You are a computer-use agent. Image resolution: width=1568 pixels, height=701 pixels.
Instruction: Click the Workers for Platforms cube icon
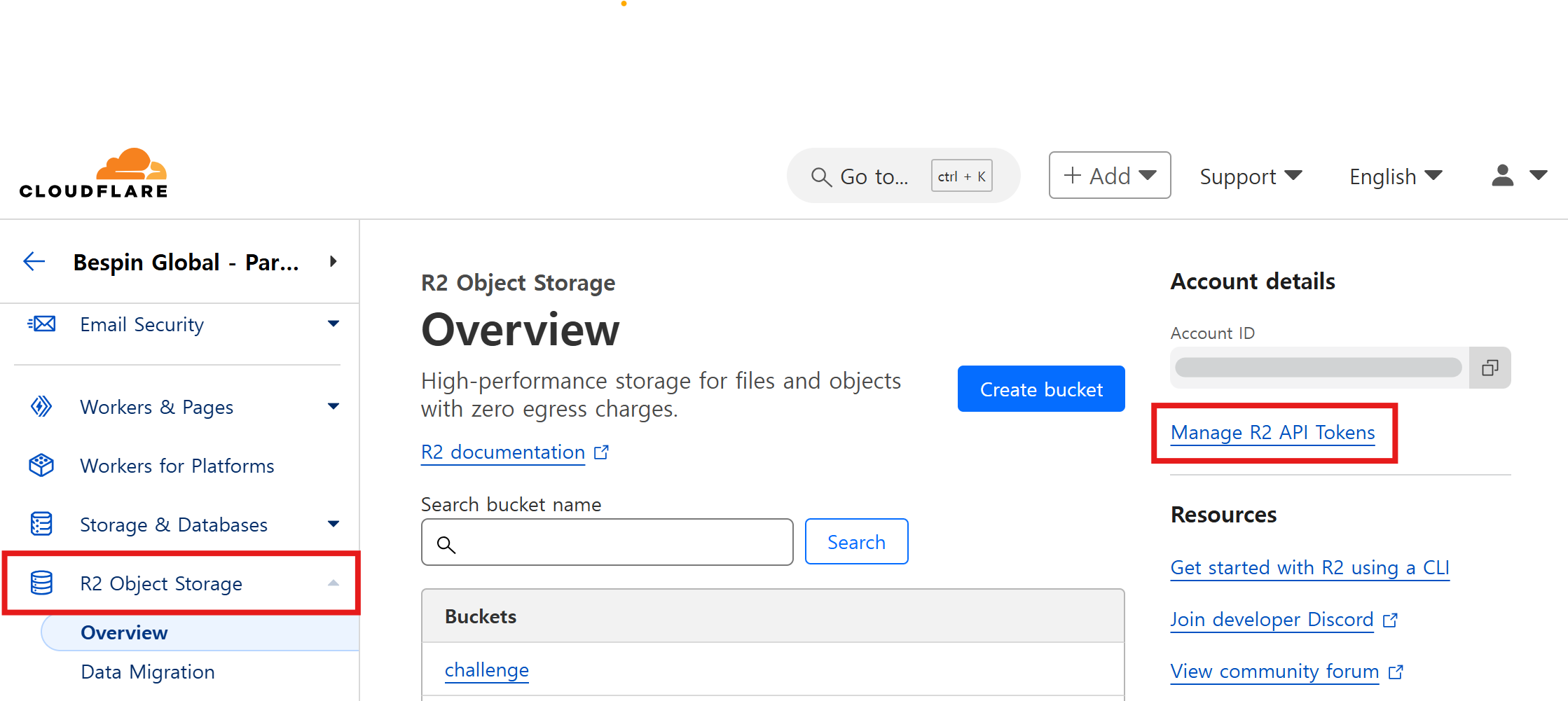(41, 466)
